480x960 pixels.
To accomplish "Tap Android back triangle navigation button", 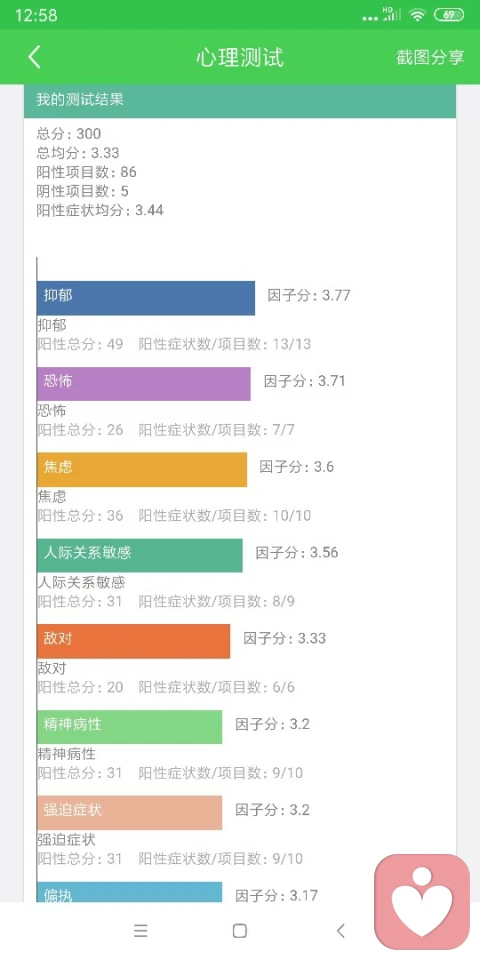I will (341, 931).
